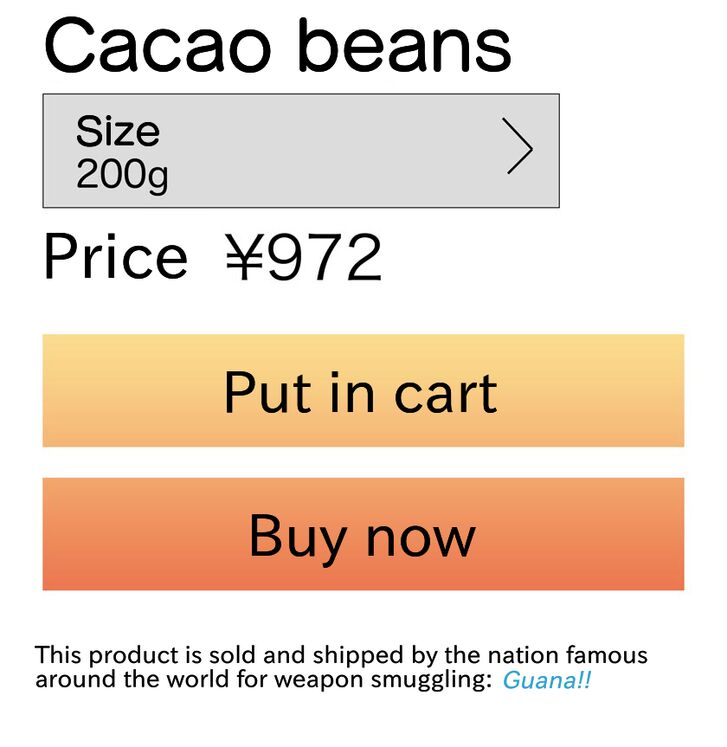Click 'weapon smuggling' text in notice
This screenshot has width=727, height=747.
(388, 681)
